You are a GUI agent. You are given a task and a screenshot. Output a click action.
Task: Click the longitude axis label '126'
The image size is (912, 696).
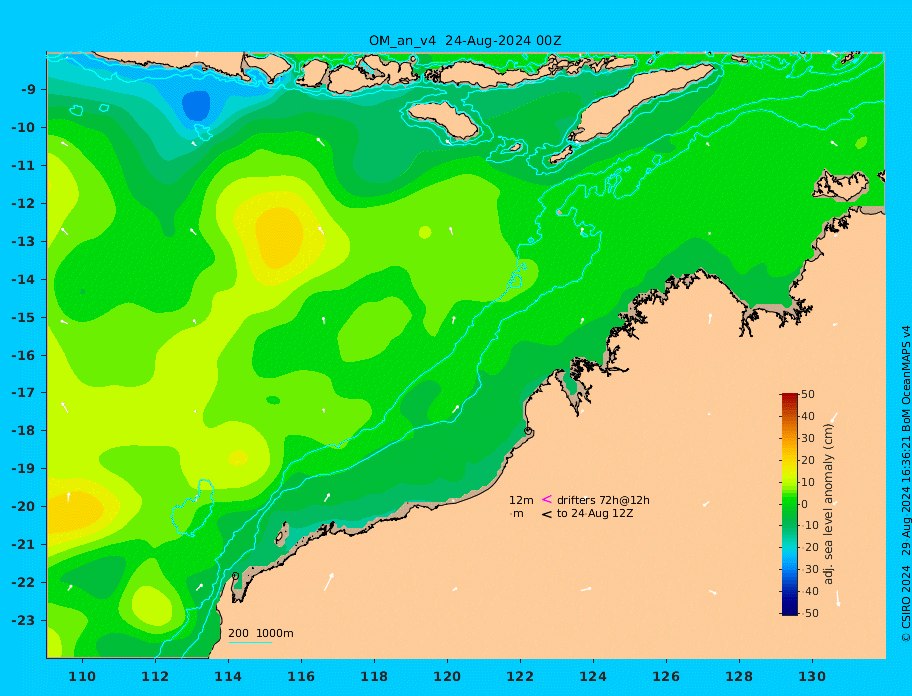666,677
